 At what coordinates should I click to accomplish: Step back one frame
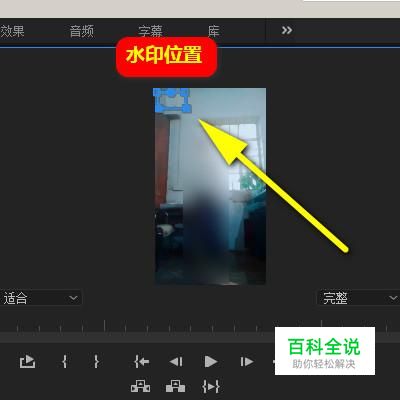(176, 361)
